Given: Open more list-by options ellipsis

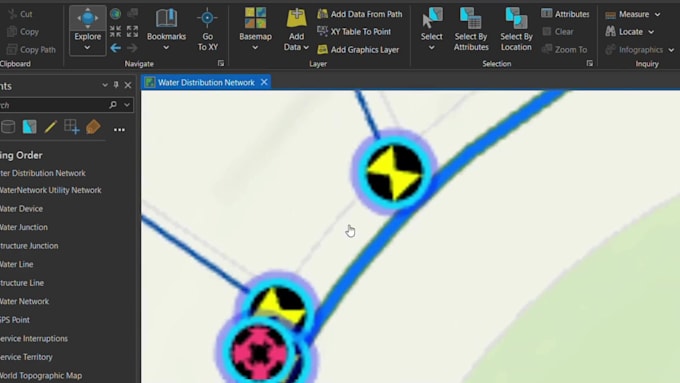Looking at the screenshot, I should (119, 129).
